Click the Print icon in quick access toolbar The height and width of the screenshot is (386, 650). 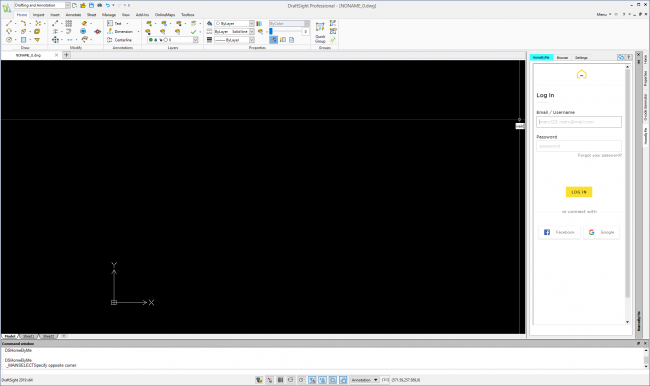[99, 5]
